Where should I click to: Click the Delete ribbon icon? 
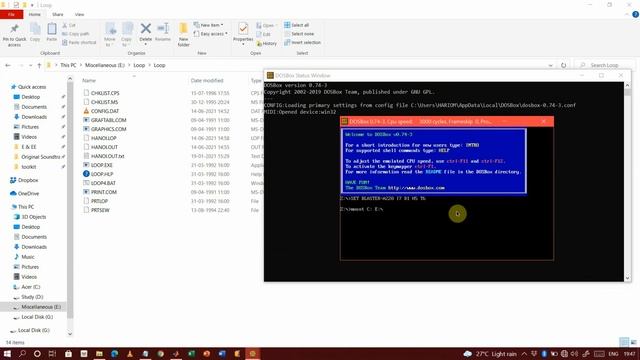pyautogui.click(x=146, y=32)
